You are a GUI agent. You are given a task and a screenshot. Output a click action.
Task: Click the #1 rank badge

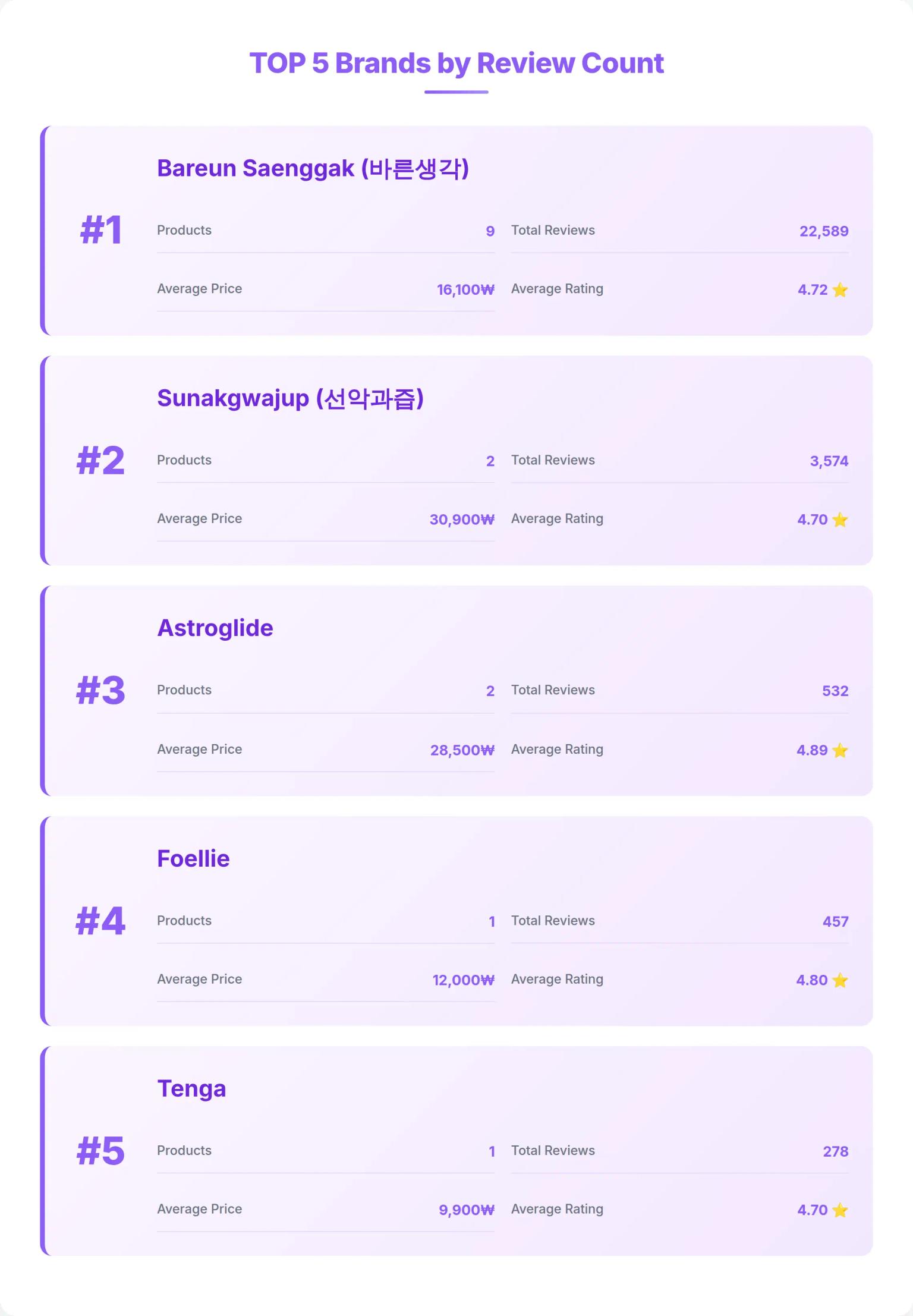(x=101, y=231)
